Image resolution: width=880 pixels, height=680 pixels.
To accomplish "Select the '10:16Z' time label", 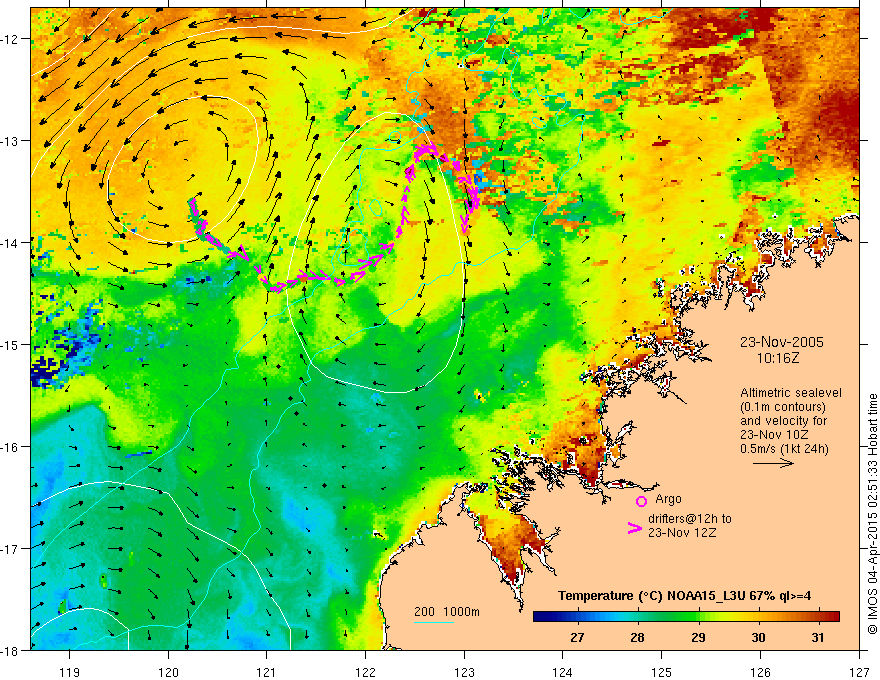I will (x=777, y=358).
